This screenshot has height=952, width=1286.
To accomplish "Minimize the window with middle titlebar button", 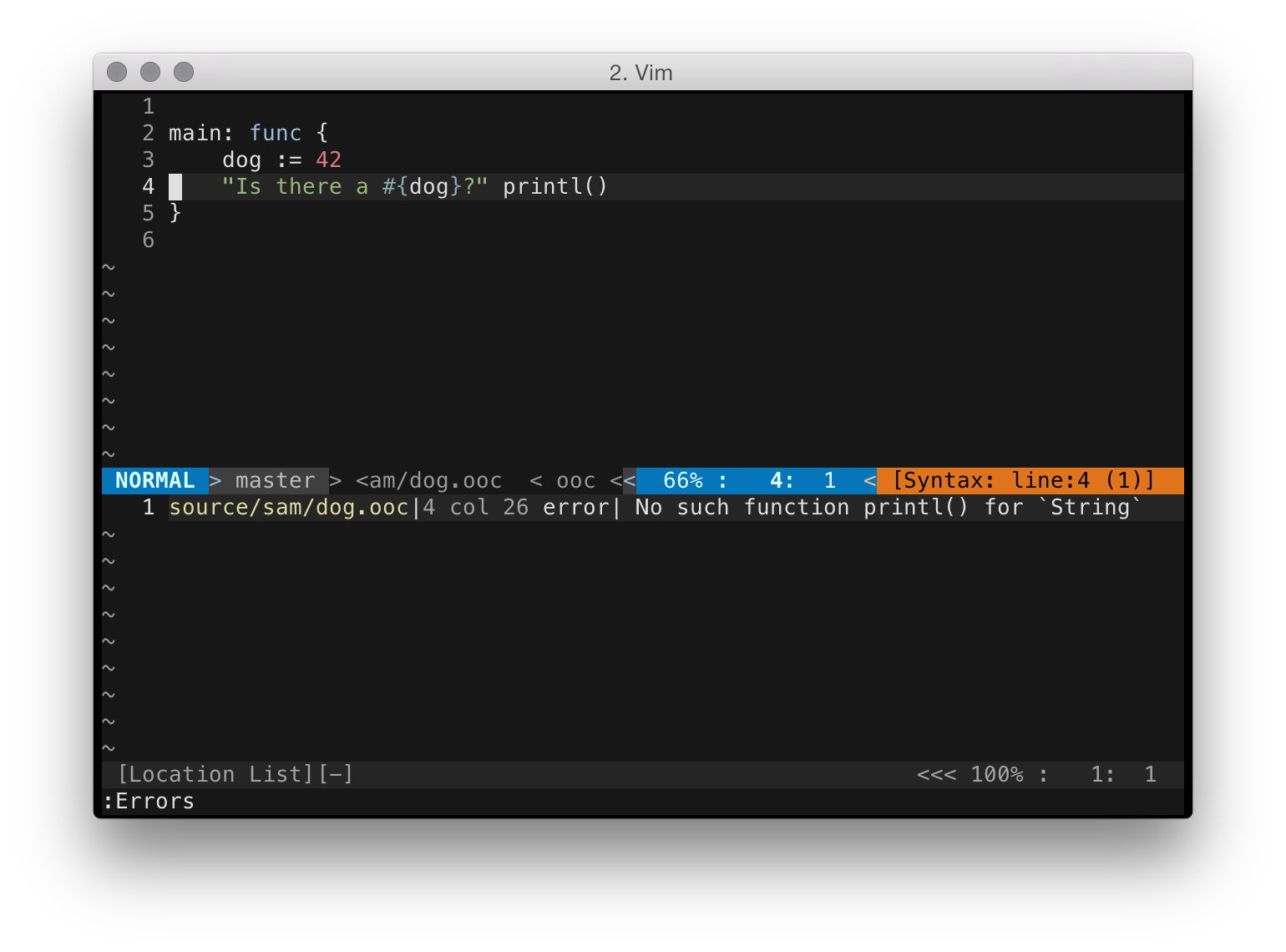I will (x=150, y=72).
